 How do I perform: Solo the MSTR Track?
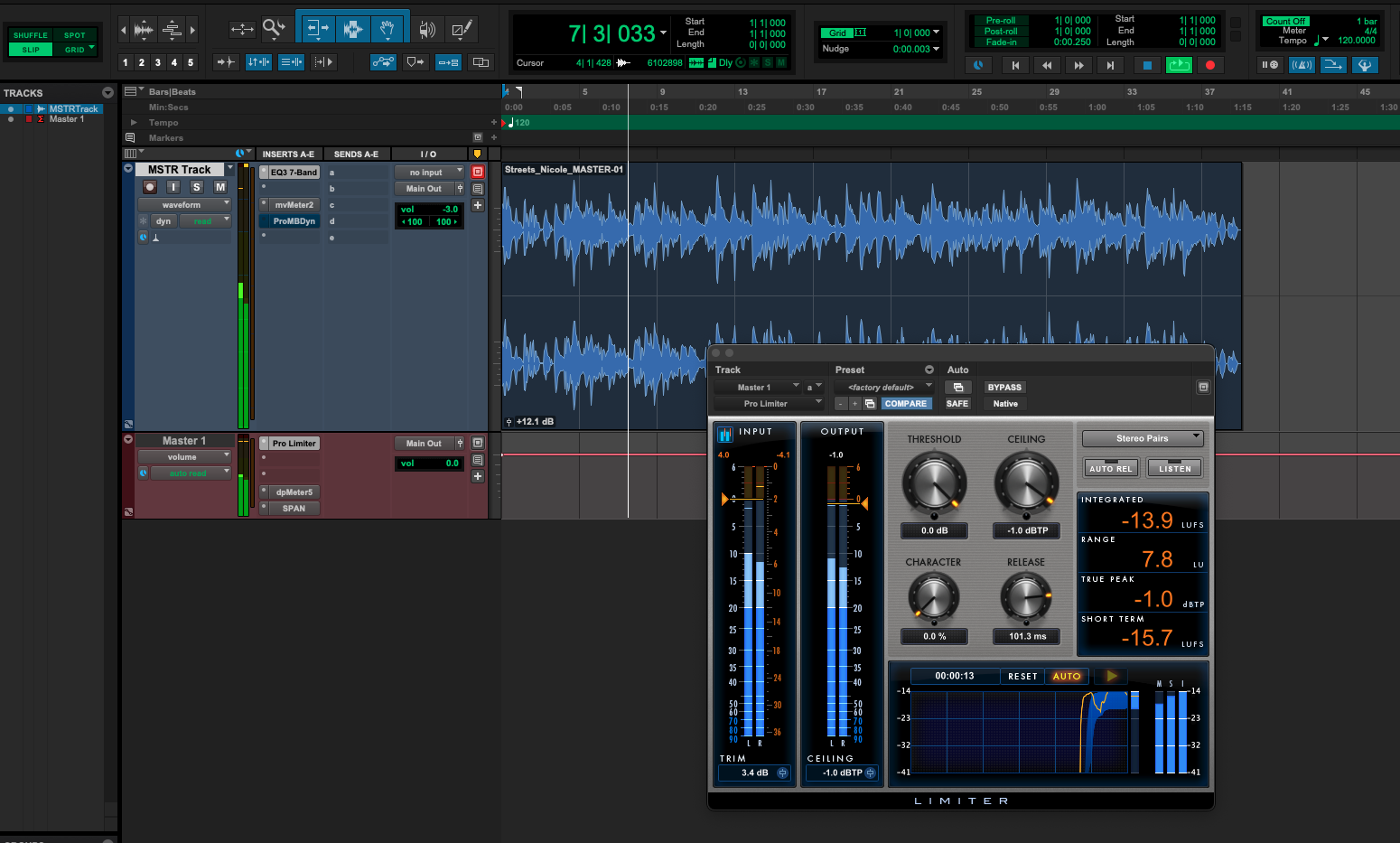(x=196, y=187)
